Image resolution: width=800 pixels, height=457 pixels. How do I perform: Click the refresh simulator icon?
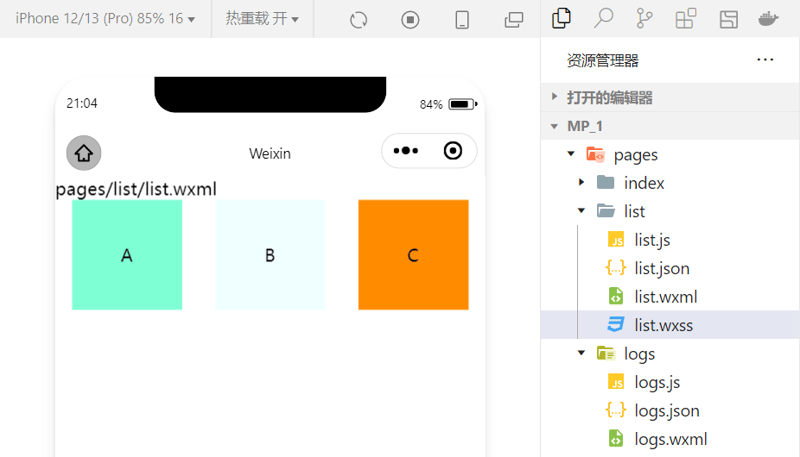[359, 20]
